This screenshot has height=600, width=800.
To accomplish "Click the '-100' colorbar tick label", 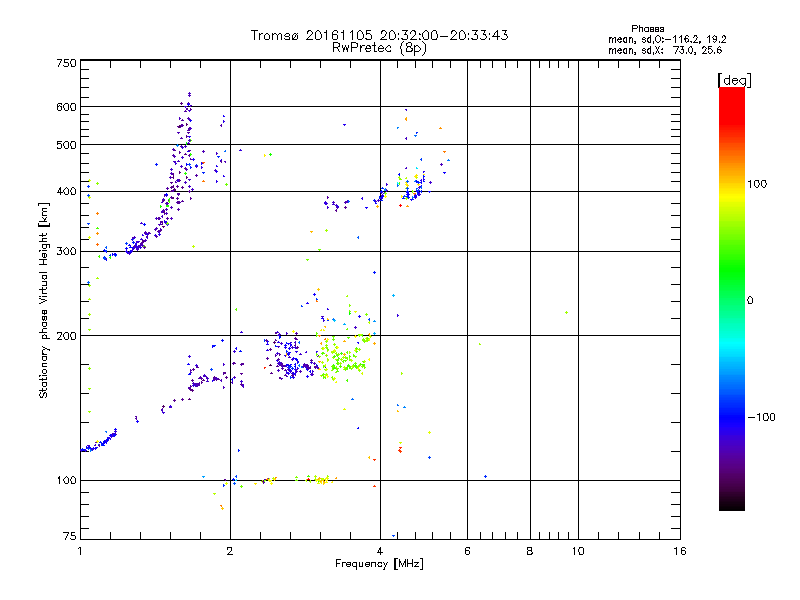I will point(761,417).
